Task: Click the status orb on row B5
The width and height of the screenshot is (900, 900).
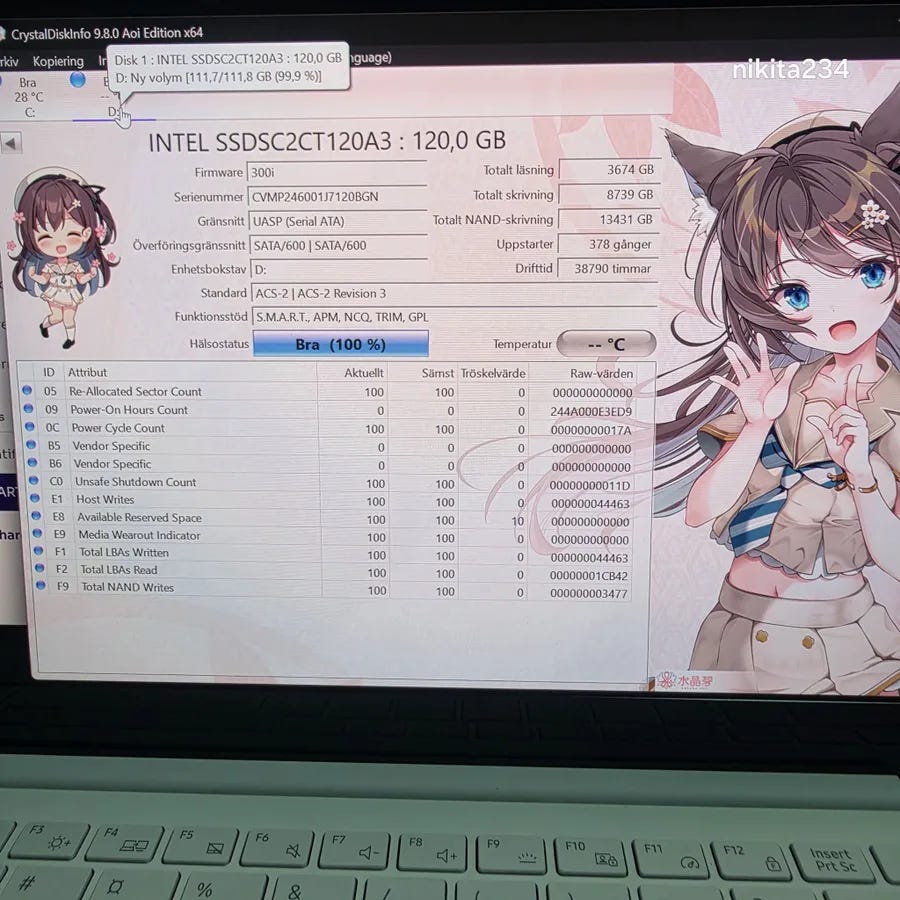Action: [32, 445]
